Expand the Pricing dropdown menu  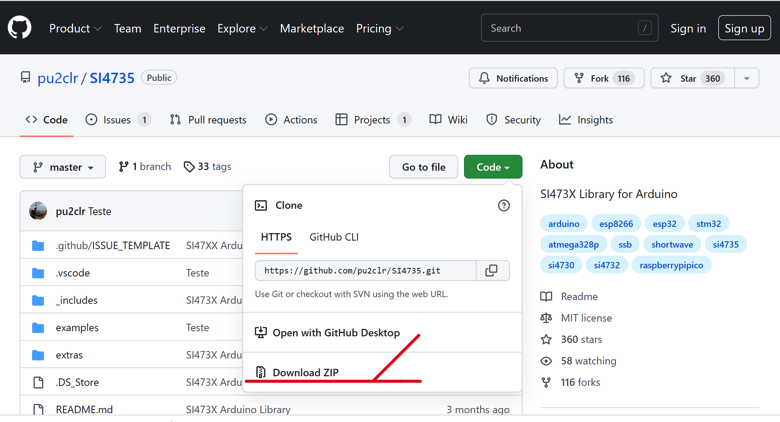[x=380, y=28]
